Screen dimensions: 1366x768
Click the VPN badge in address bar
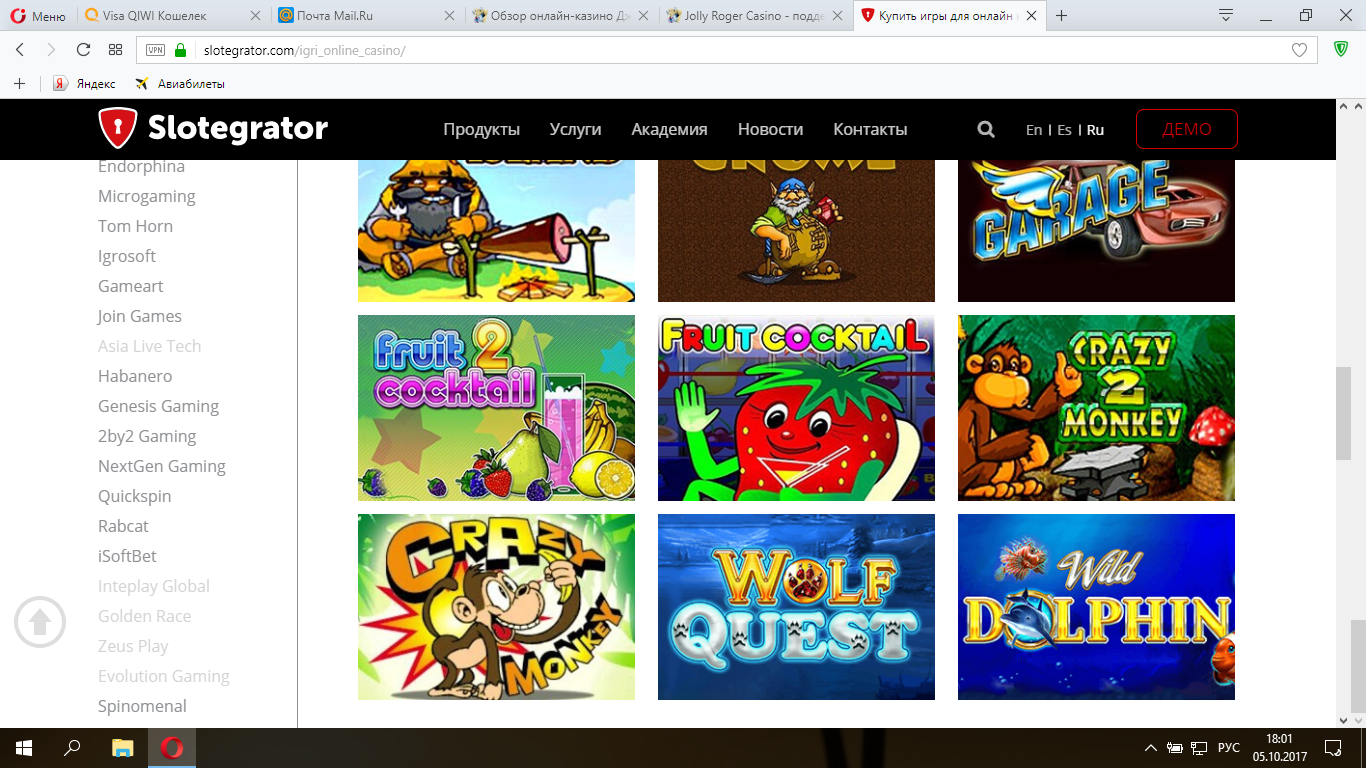(156, 50)
